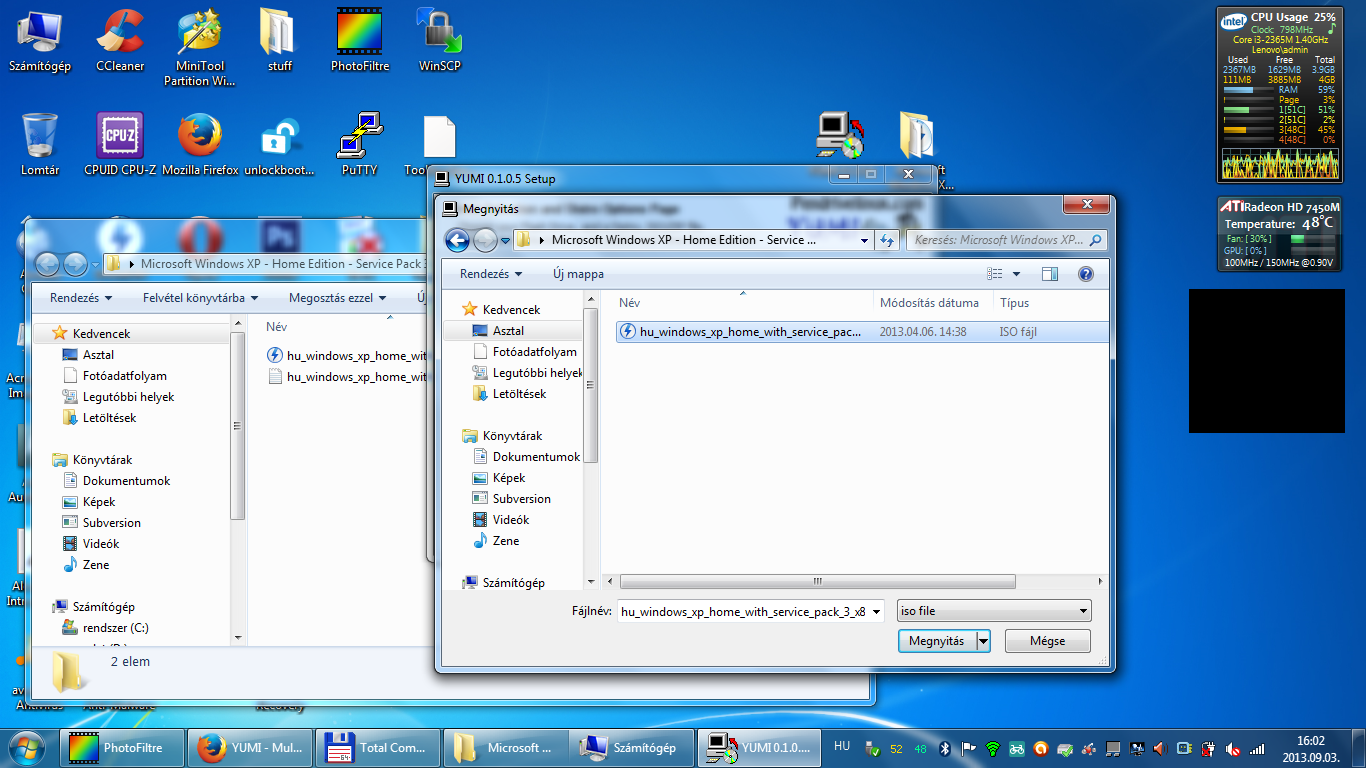Expand the Rendezés menu in Megnyitás dialog
The height and width of the screenshot is (768, 1366).
(x=491, y=274)
